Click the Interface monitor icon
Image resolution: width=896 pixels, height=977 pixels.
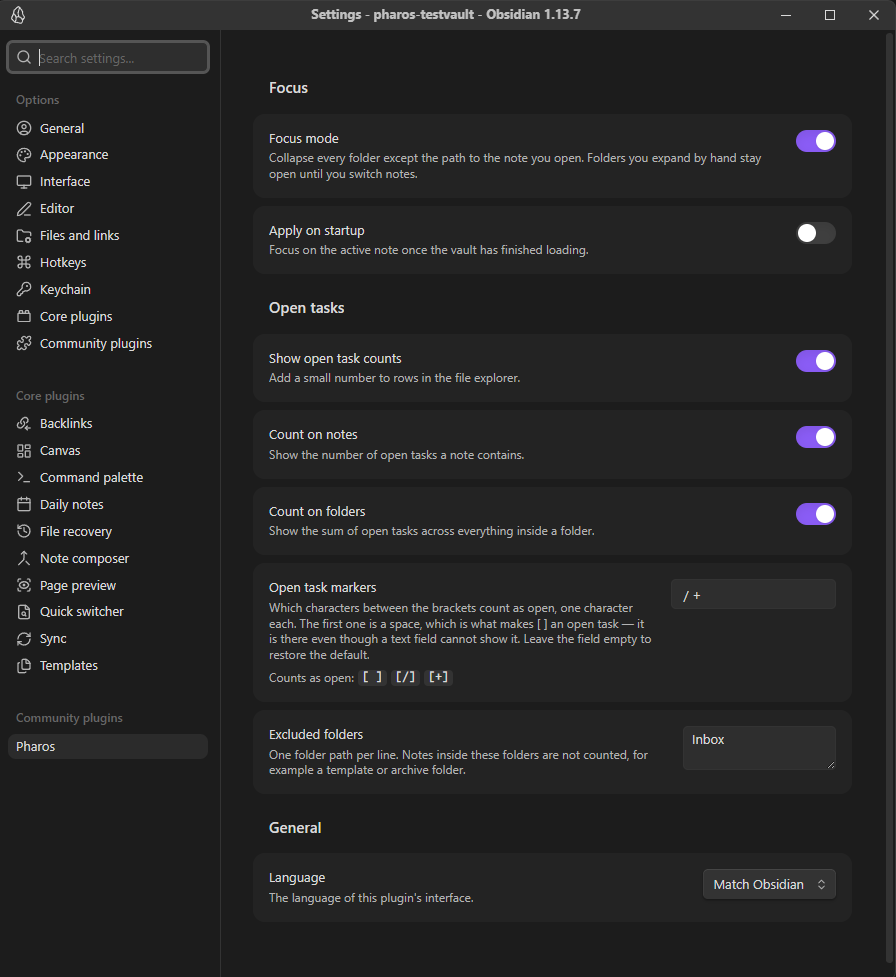point(24,181)
